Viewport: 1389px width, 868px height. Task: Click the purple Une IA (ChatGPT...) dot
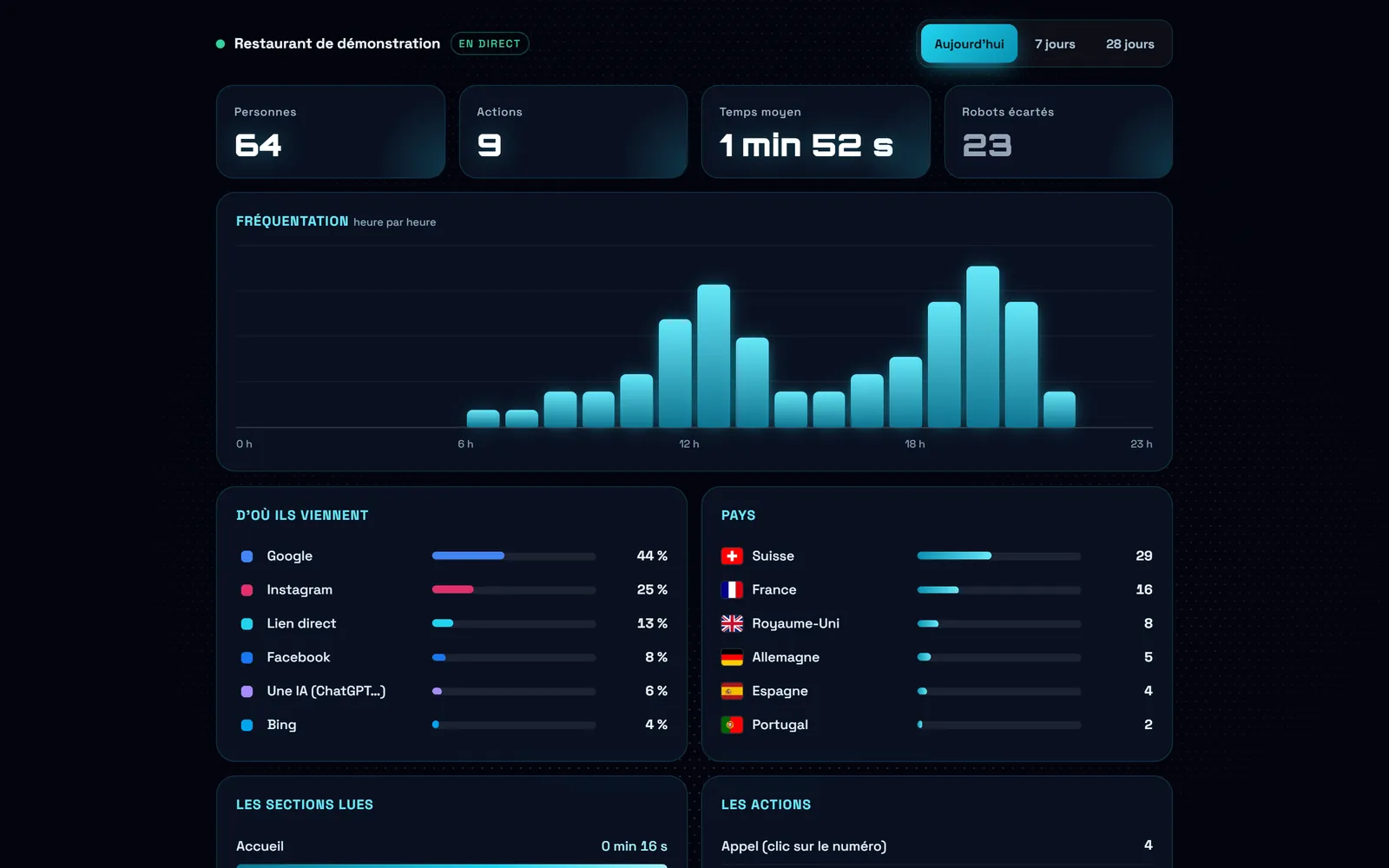[247, 692]
